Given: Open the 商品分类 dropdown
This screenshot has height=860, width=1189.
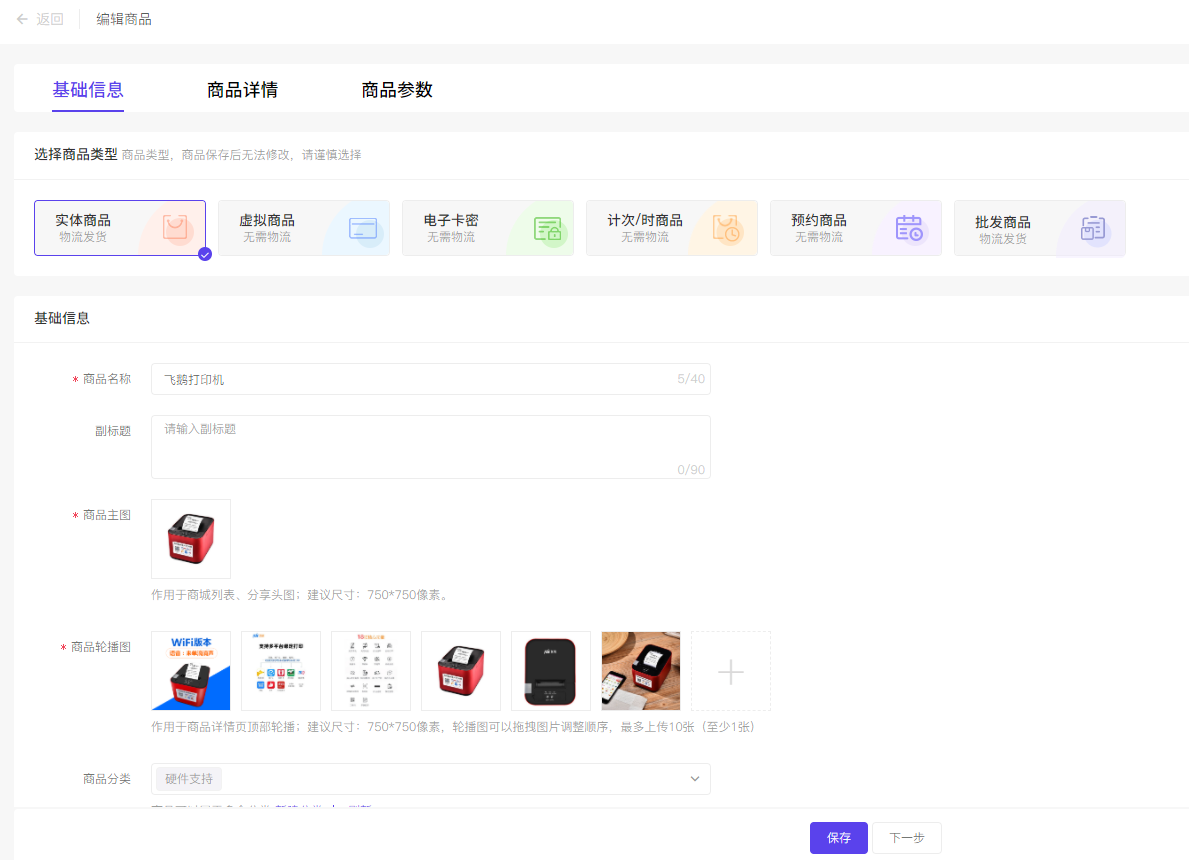Looking at the screenshot, I should pyautogui.click(x=431, y=779).
